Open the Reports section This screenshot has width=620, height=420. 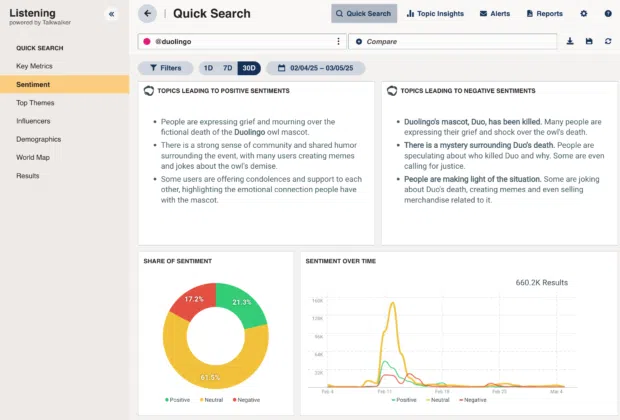click(x=544, y=13)
